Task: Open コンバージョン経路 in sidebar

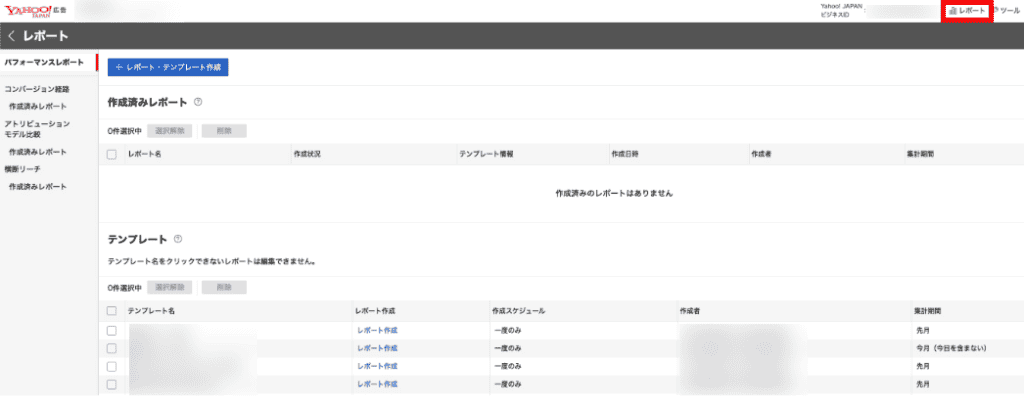Action: [x=37, y=89]
